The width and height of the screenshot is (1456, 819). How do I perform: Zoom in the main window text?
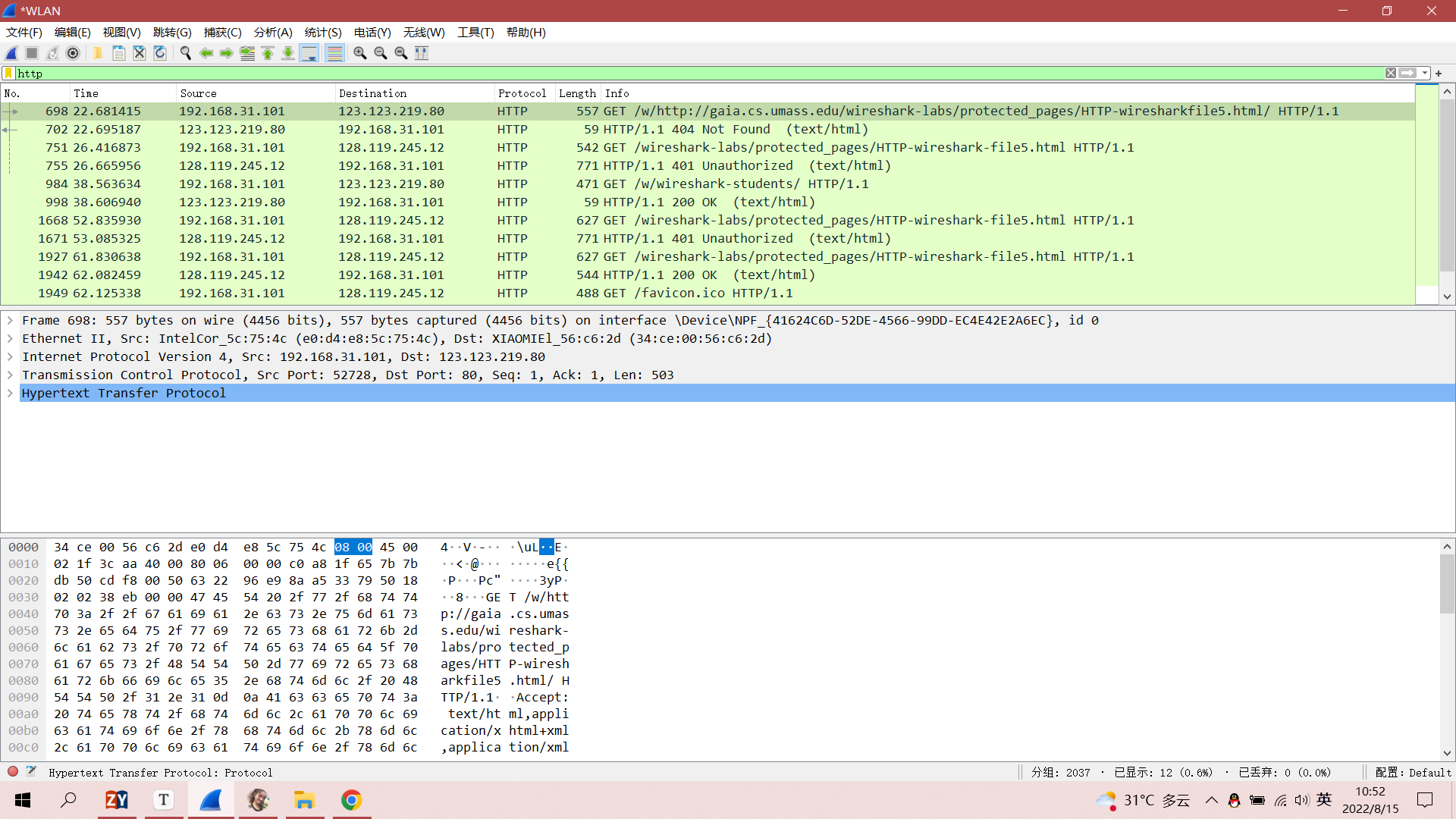360,53
